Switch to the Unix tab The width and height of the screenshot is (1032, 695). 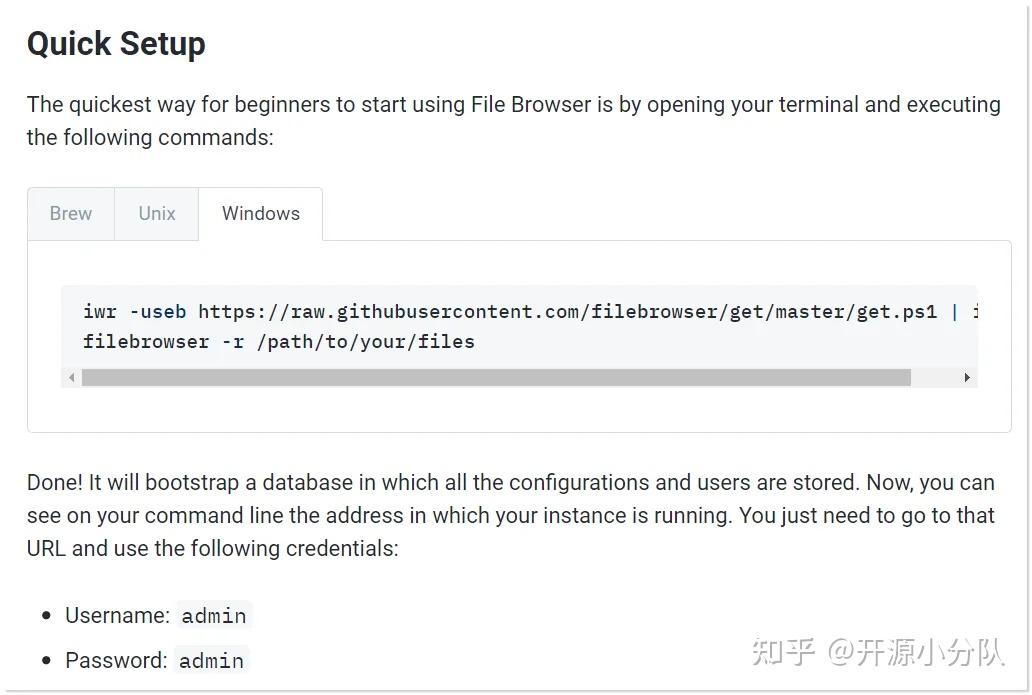click(156, 213)
